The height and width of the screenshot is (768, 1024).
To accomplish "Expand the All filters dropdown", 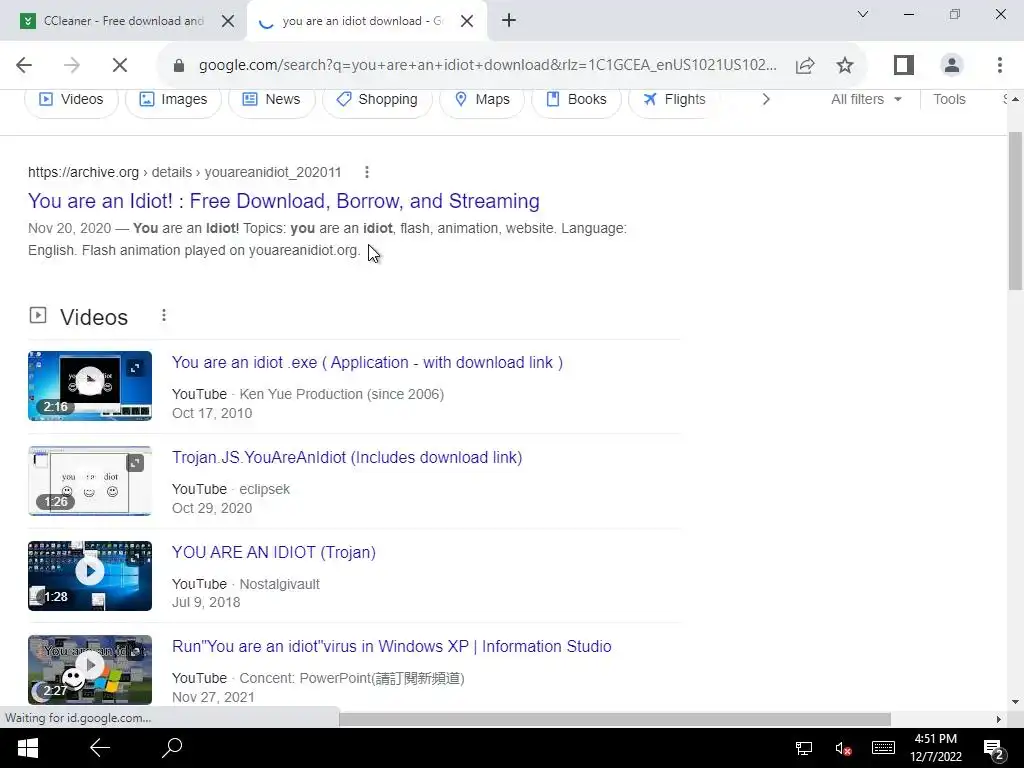I will tap(866, 99).
